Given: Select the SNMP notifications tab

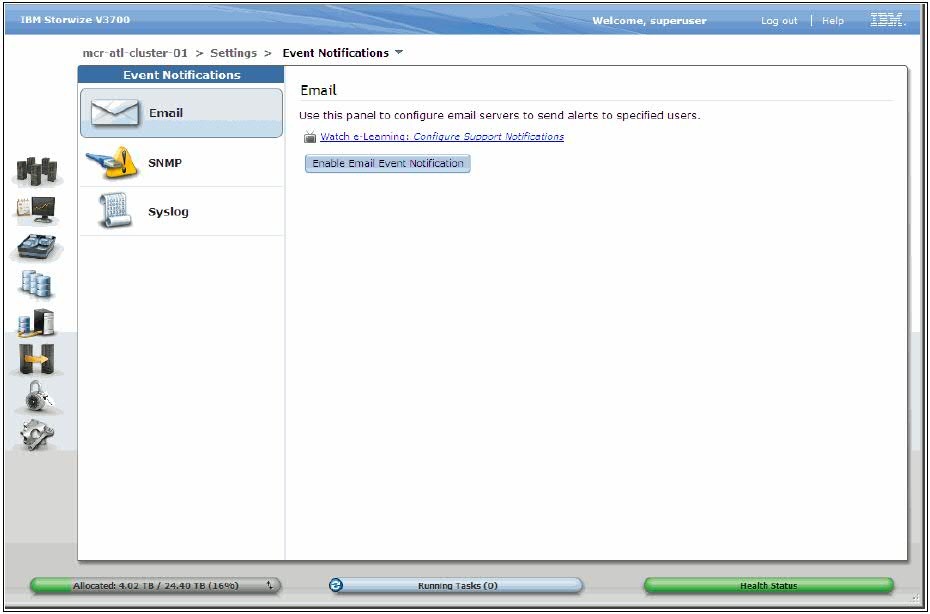Looking at the screenshot, I should pos(181,163).
